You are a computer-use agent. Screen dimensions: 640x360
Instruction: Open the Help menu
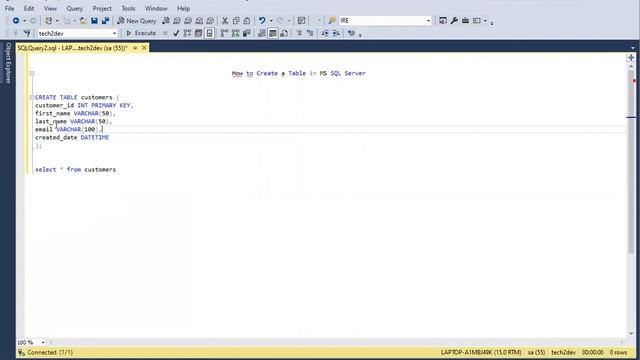(183, 8)
